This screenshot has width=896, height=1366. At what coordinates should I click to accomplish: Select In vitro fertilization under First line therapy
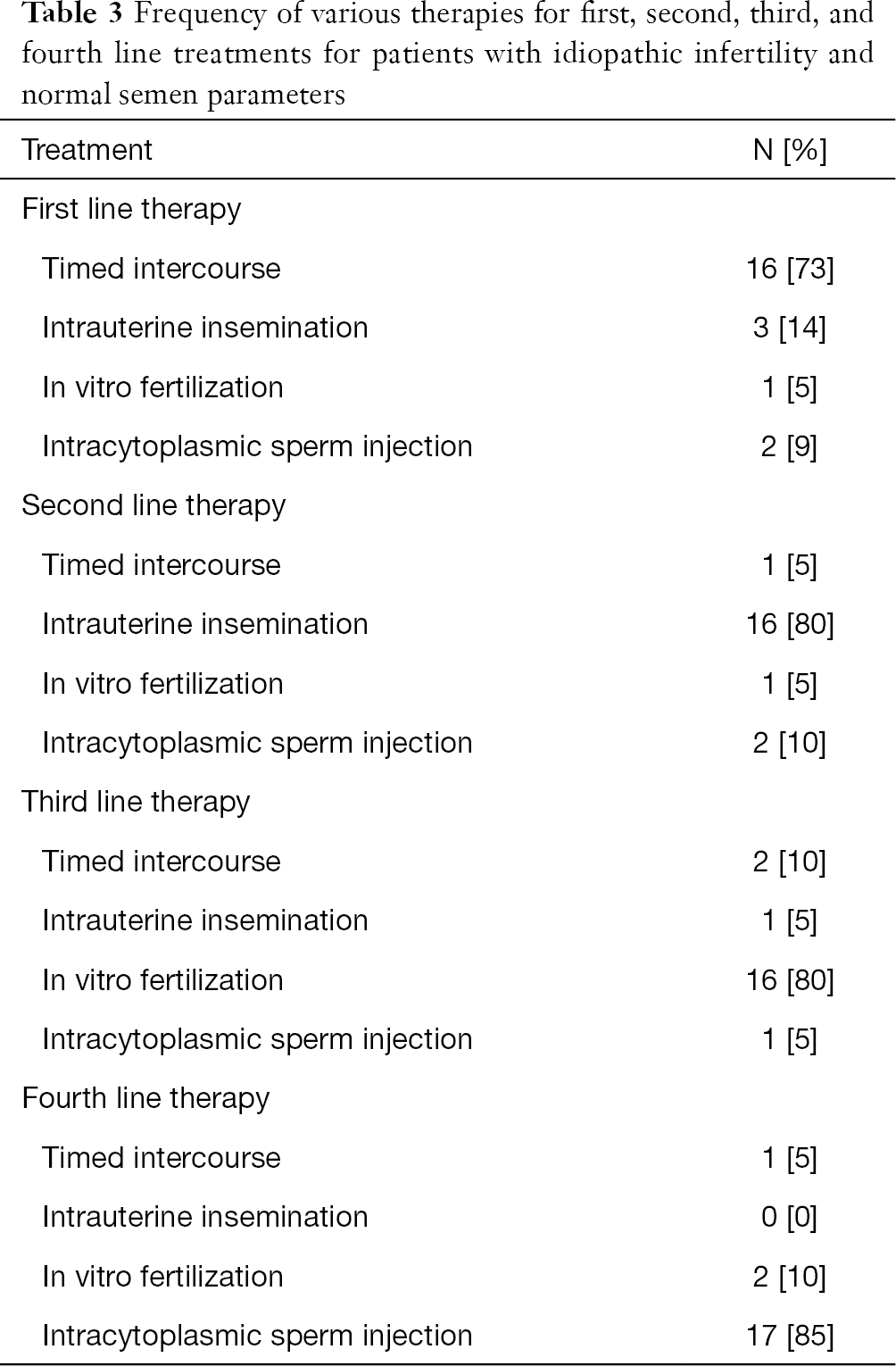(162, 387)
